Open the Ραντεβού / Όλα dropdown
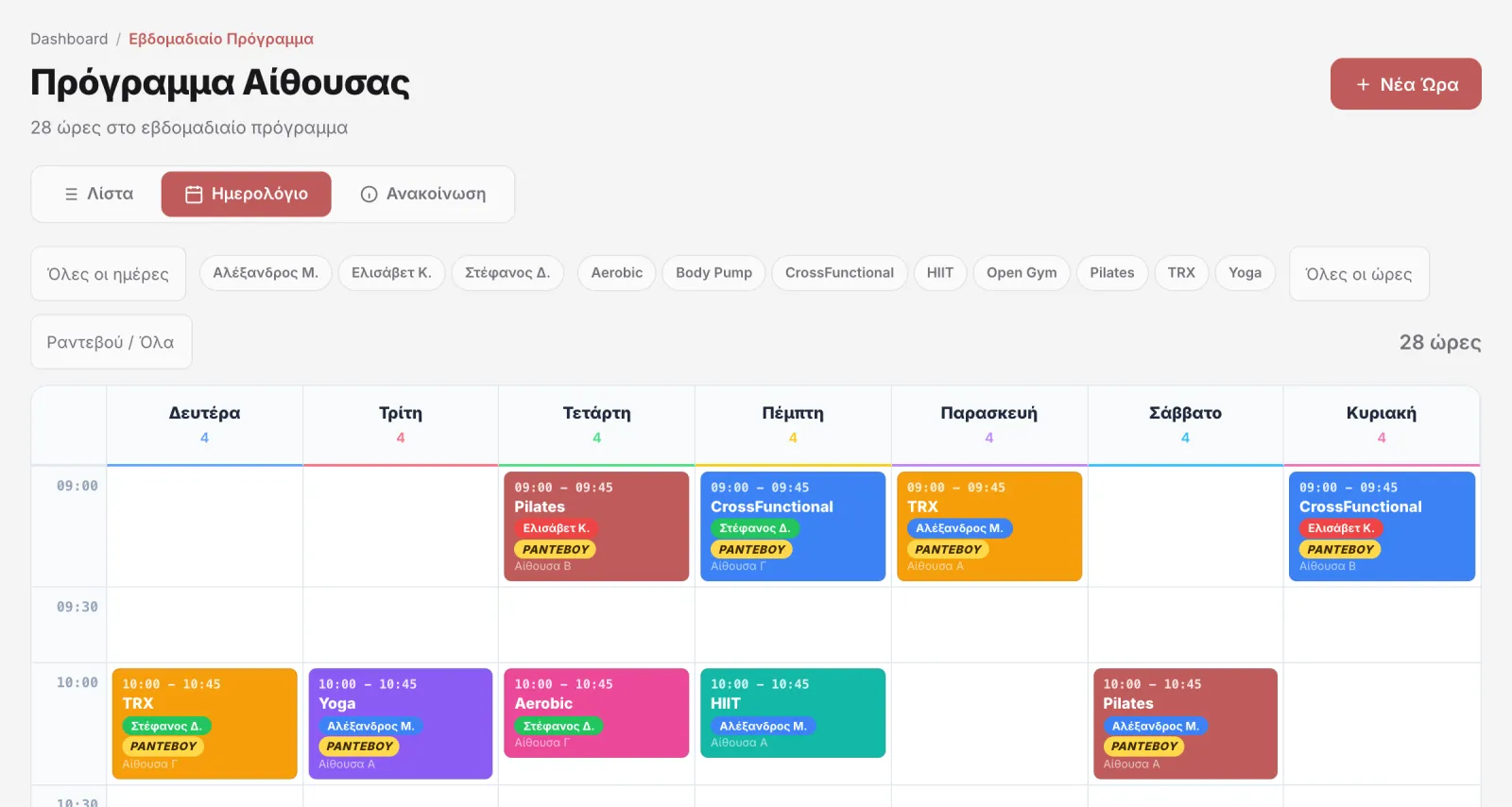 coord(111,342)
